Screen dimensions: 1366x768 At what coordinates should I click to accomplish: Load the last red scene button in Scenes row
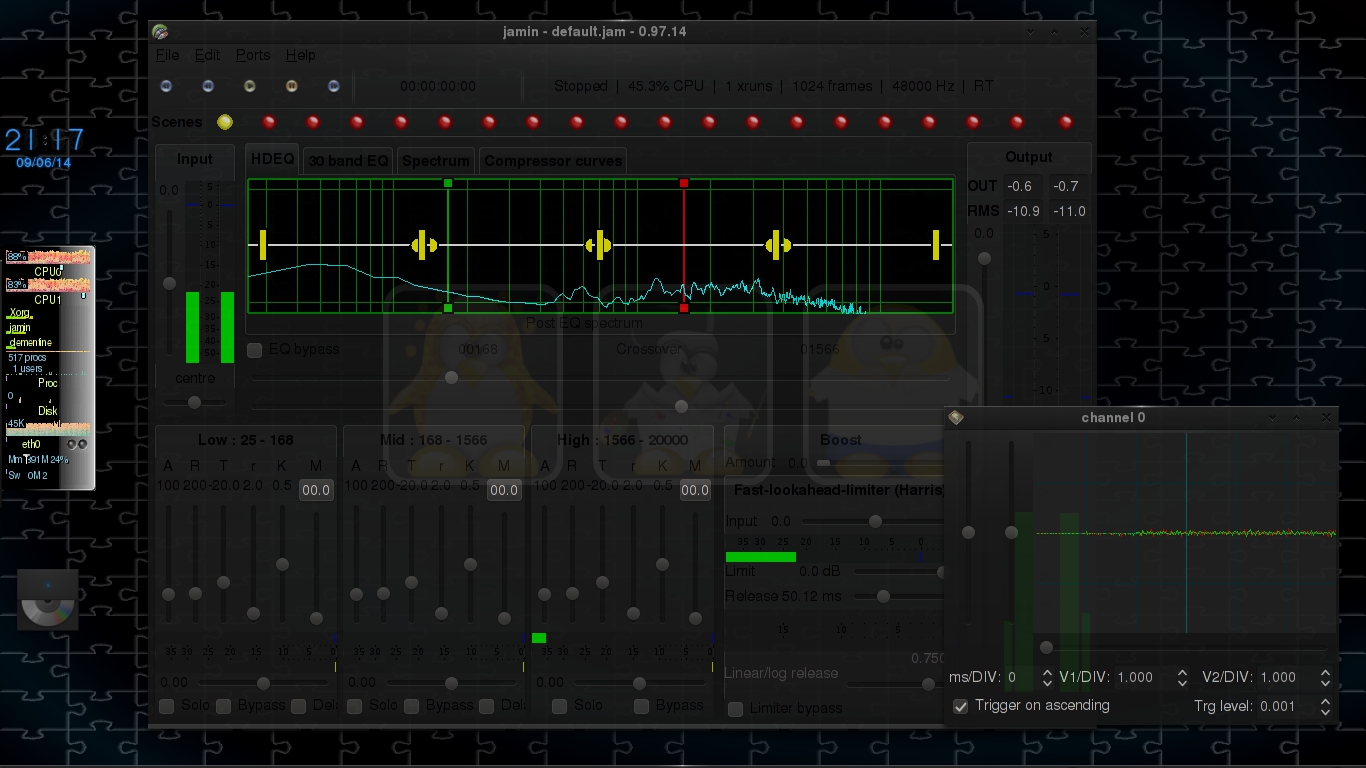tap(1066, 122)
